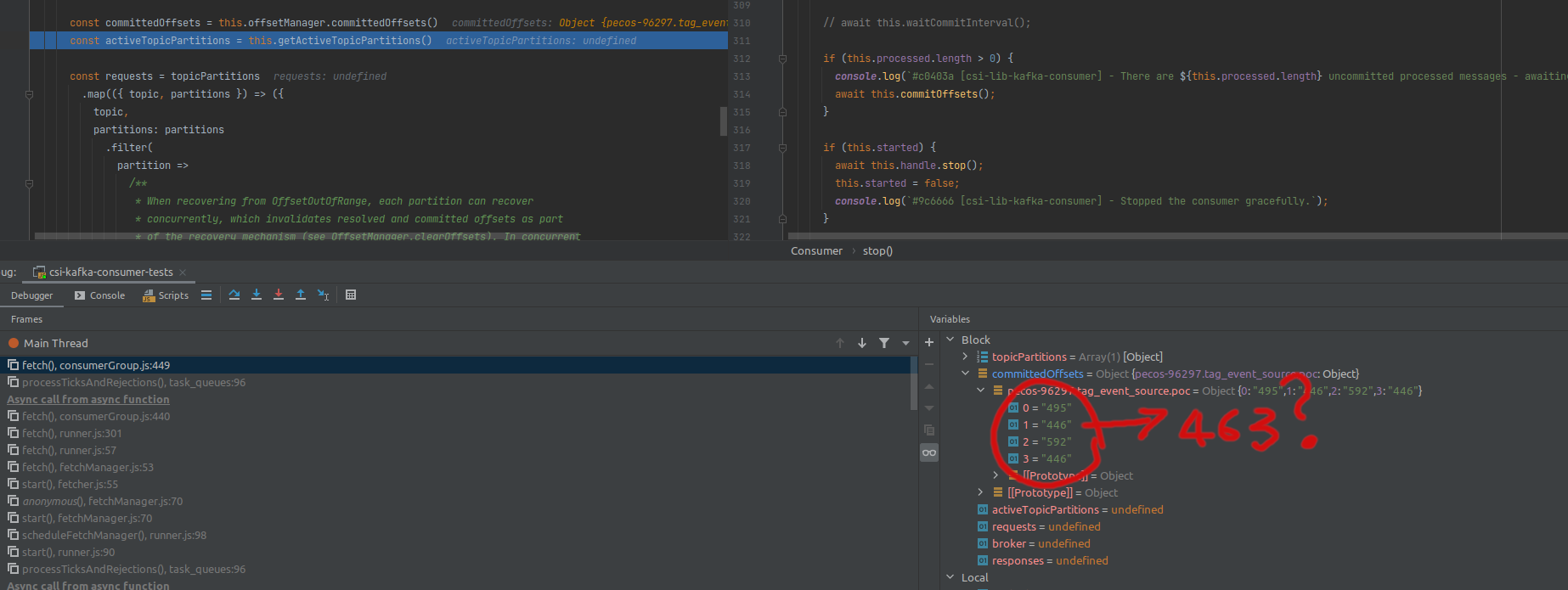
Task: Open frames filter dropdown arrow
Action: click(905, 343)
